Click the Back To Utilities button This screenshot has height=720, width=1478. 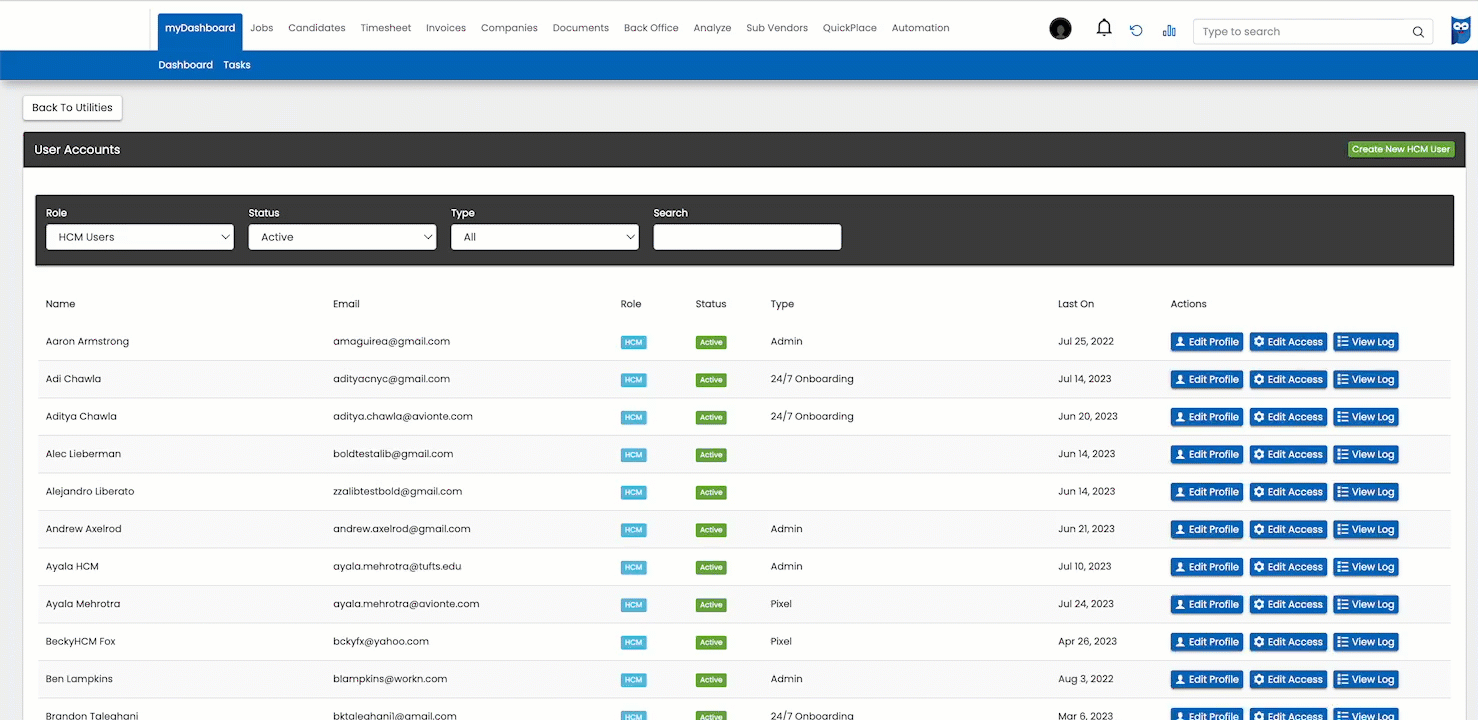(73, 108)
